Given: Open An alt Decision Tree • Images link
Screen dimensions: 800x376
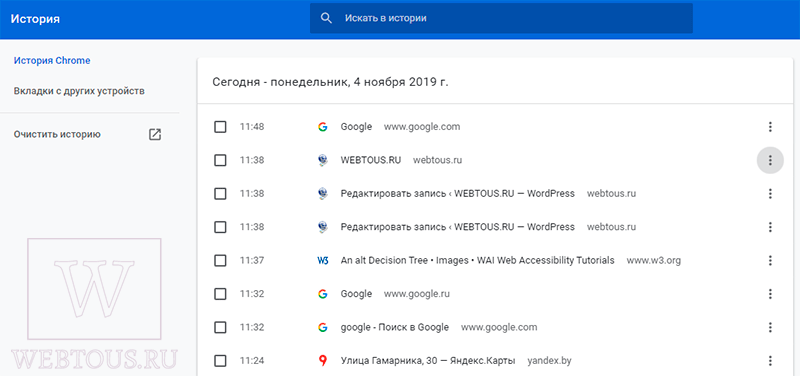Looking at the screenshot, I should tap(477, 261).
